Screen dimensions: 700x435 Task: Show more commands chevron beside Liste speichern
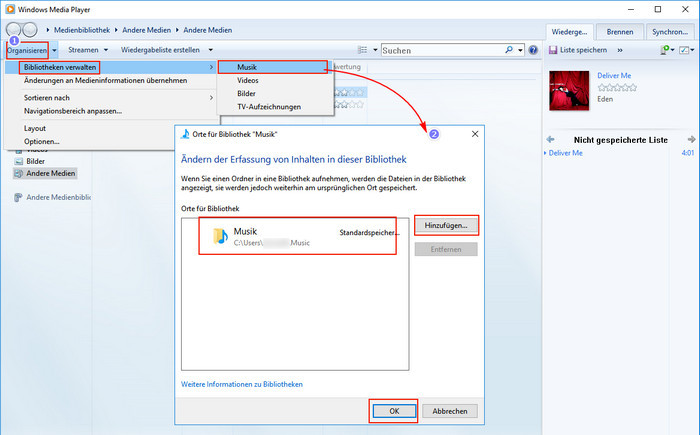pyautogui.click(x=620, y=50)
